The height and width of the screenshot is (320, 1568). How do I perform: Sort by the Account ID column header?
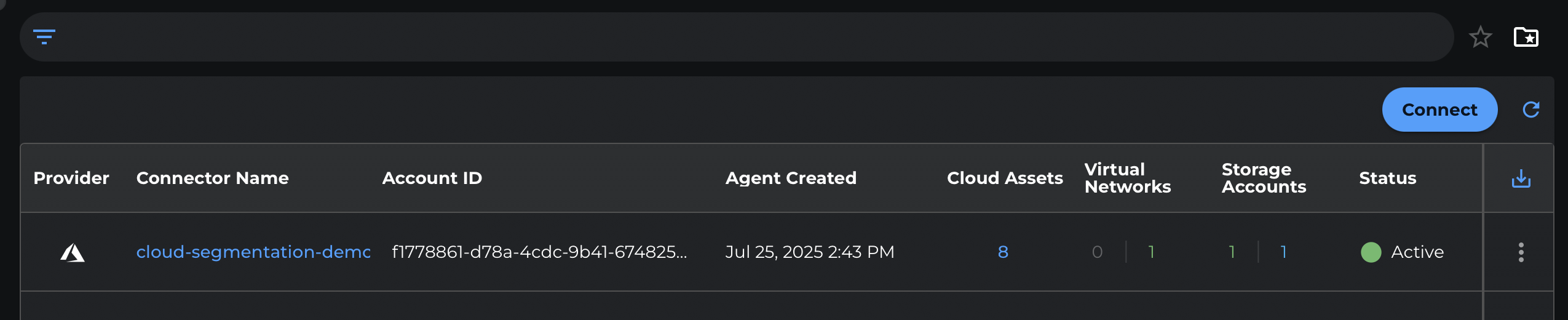coord(432,178)
